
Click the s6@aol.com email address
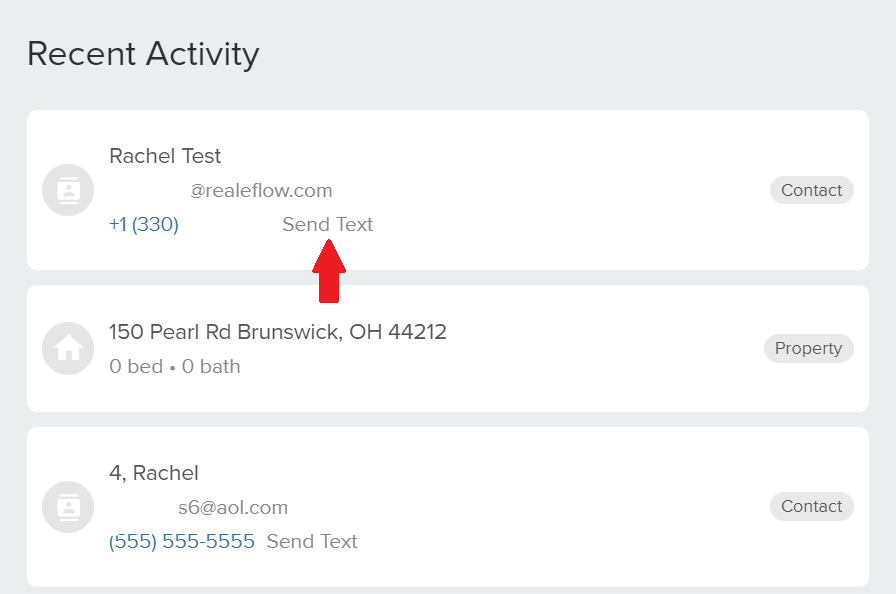coord(233,507)
